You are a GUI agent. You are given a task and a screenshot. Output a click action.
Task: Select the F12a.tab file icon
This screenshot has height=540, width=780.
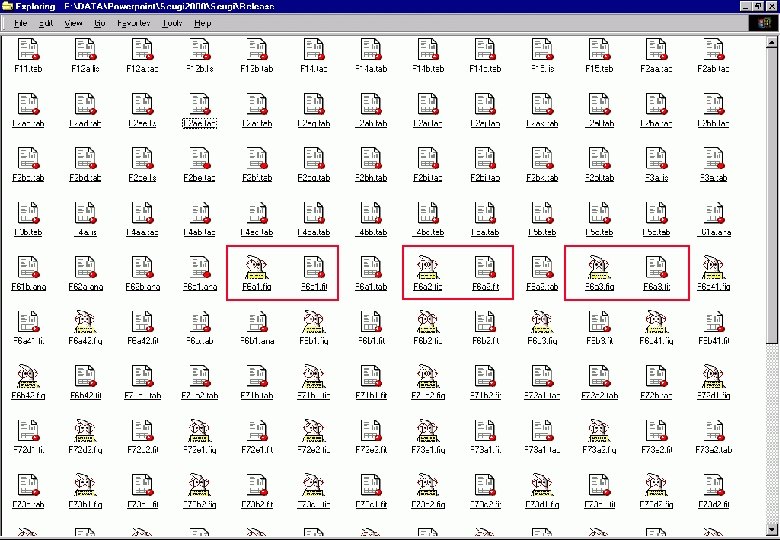coord(142,50)
